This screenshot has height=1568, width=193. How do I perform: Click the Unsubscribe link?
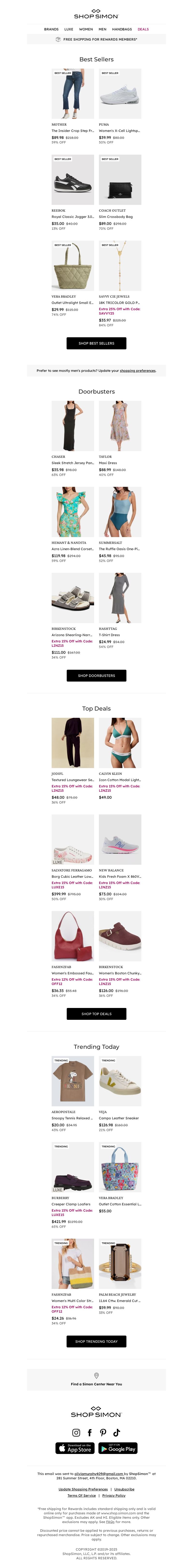[124, 1489]
